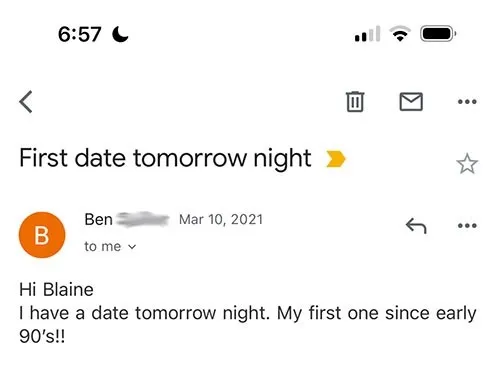Star the First date tomorrow night email

point(467,164)
